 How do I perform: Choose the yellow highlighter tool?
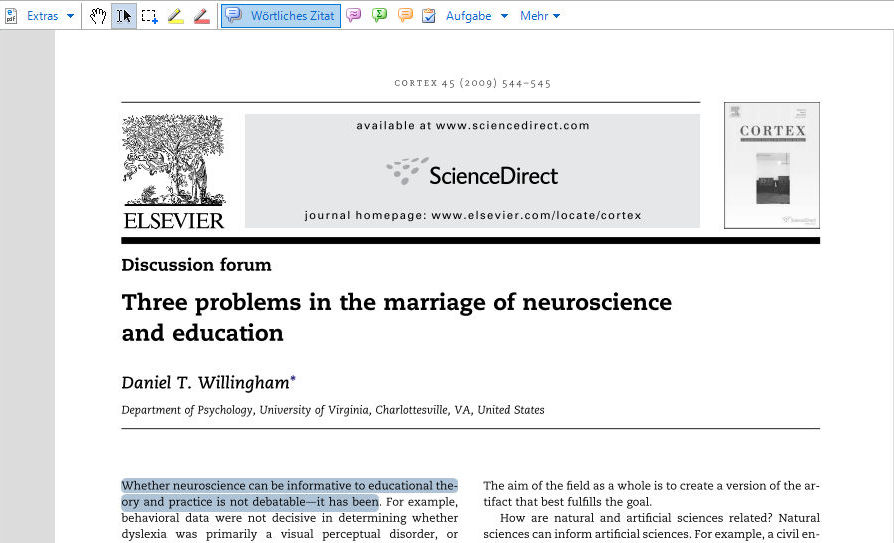tap(175, 16)
